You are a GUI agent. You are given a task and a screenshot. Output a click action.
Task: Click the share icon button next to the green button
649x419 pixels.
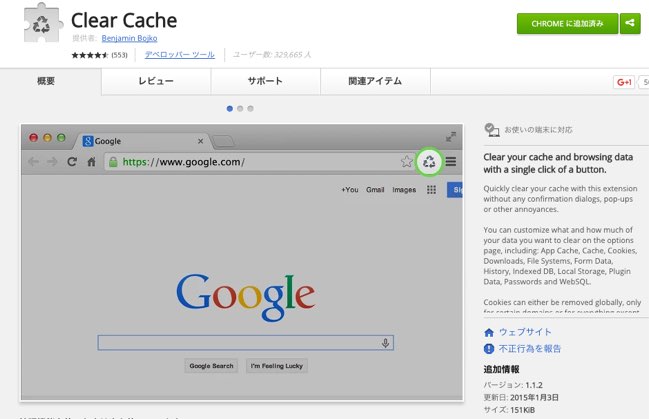(630, 23)
